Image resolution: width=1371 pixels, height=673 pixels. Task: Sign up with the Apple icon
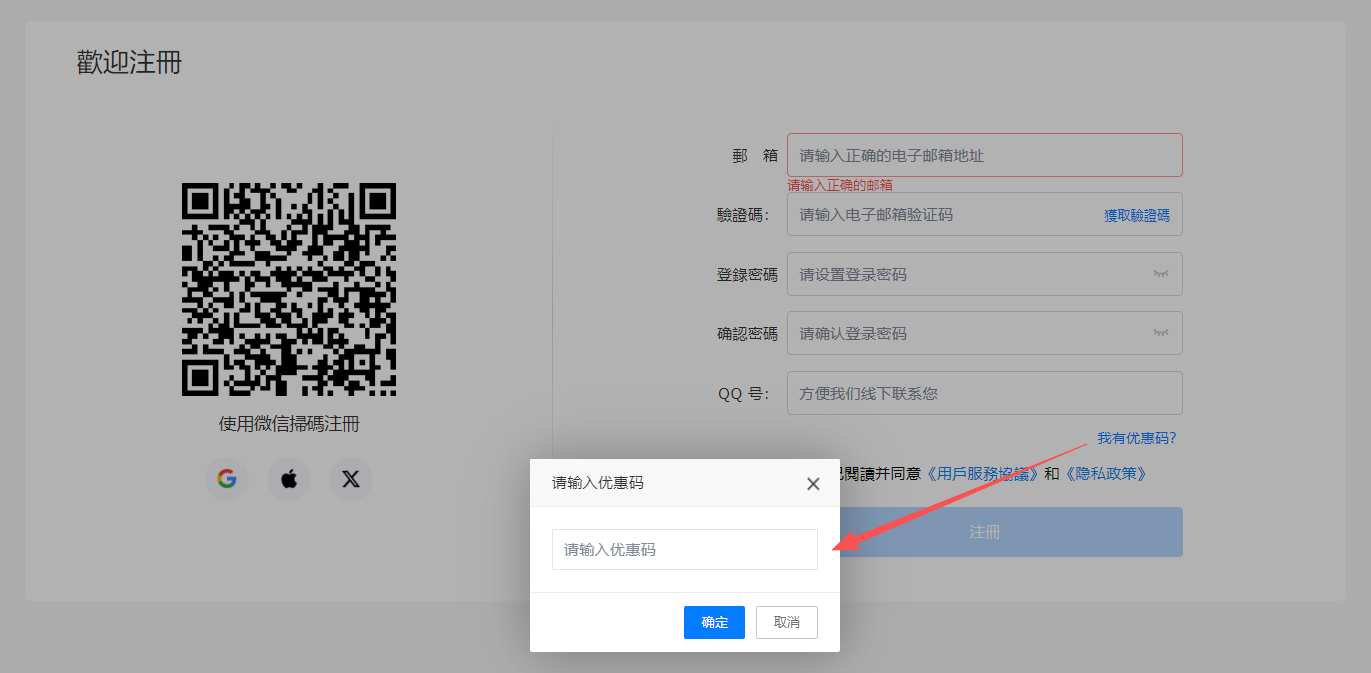(x=289, y=479)
